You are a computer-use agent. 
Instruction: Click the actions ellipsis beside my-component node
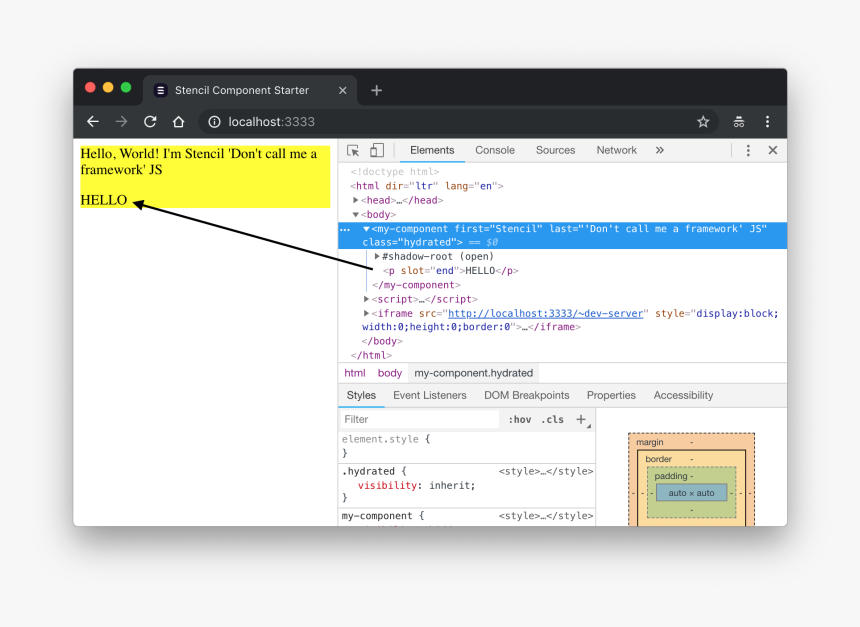click(x=345, y=230)
